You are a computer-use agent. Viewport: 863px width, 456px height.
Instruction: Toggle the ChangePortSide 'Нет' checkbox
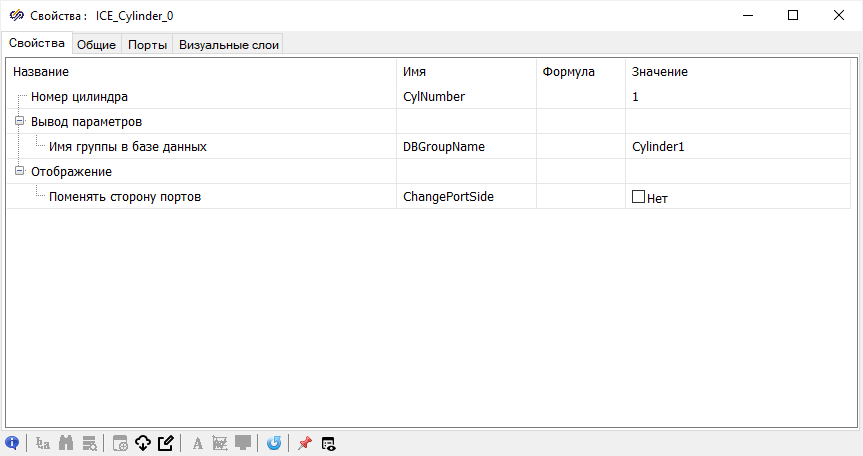click(x=639, y=197)
